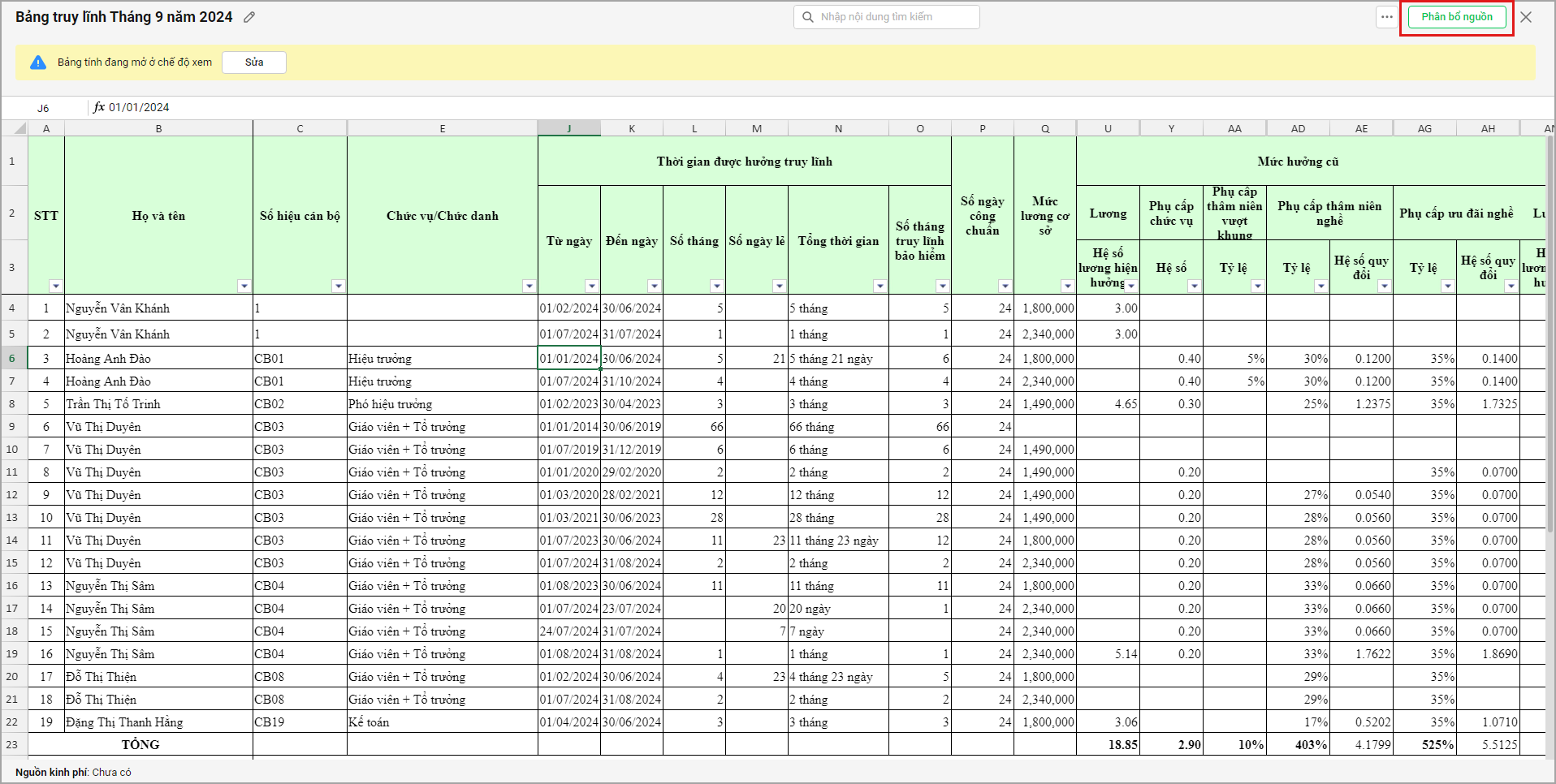Open the Tổng thời gian filter dropdown
Image resolution: width=1556 pixels, height=784 pixels.
(880, 286)
